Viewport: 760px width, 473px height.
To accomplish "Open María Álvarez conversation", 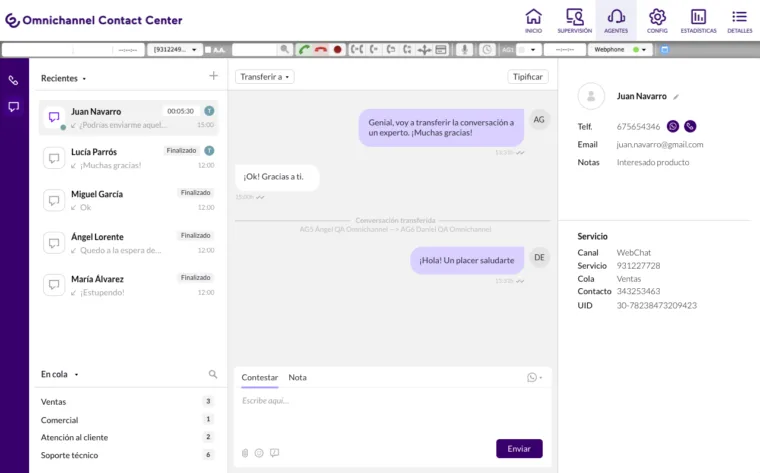I will point(128,285).
